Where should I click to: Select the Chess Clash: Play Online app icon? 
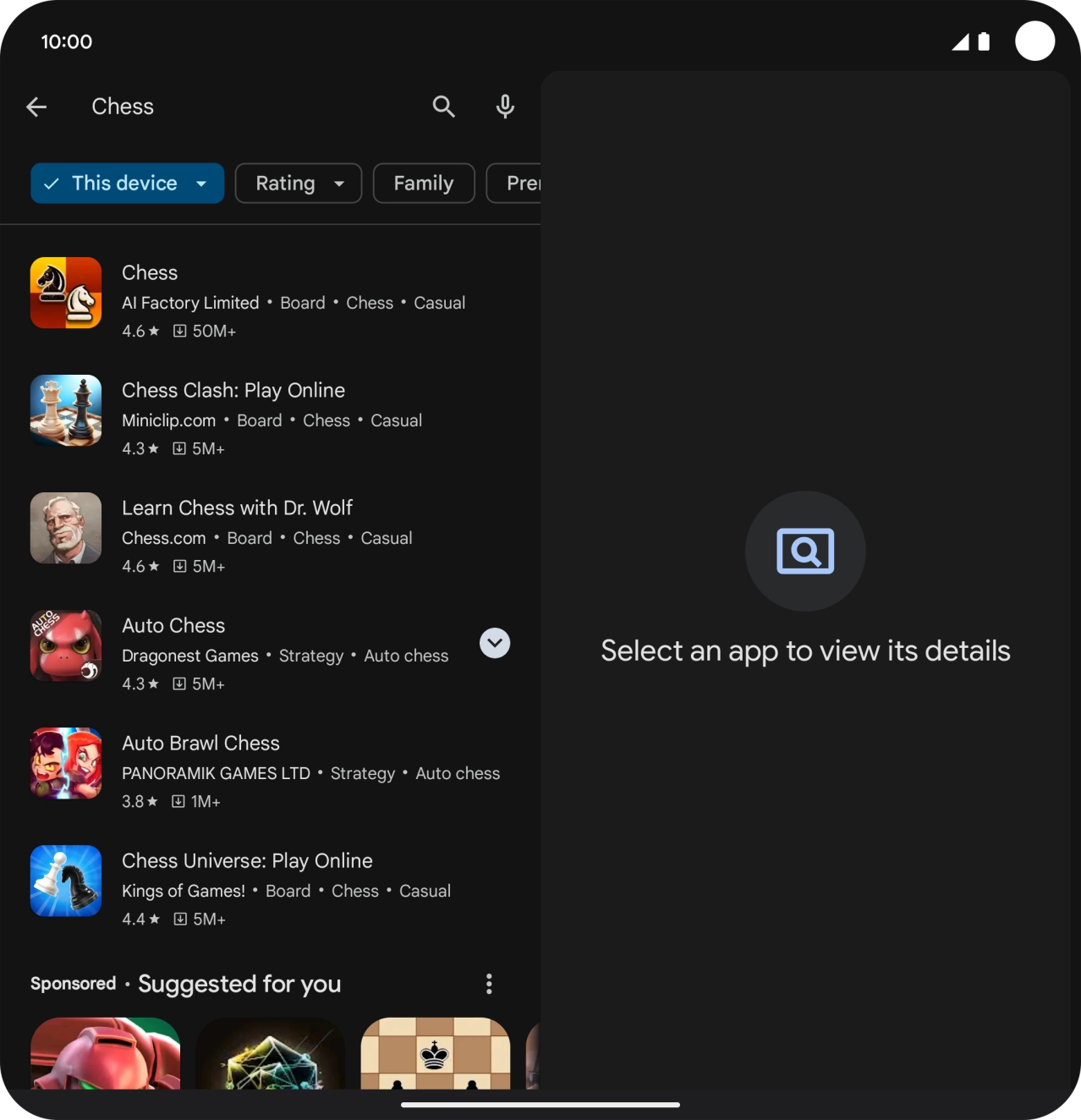click(x=65, y=411)
